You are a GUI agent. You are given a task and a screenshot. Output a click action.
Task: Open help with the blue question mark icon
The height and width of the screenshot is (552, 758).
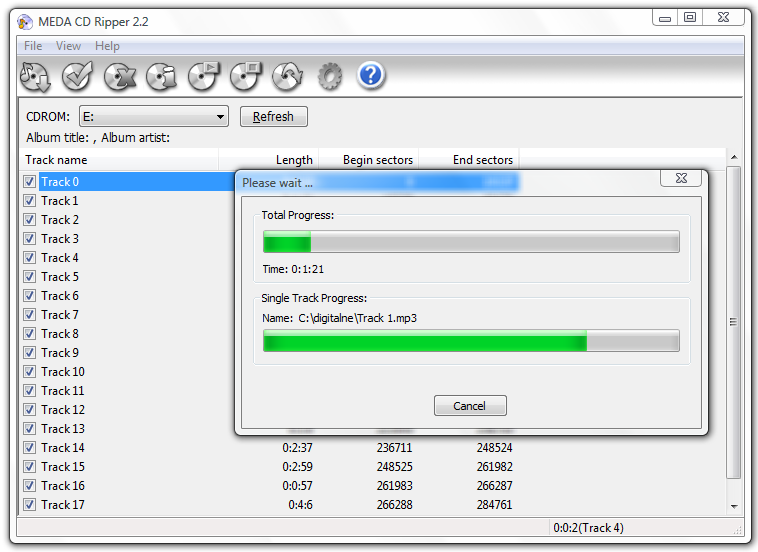371,75
